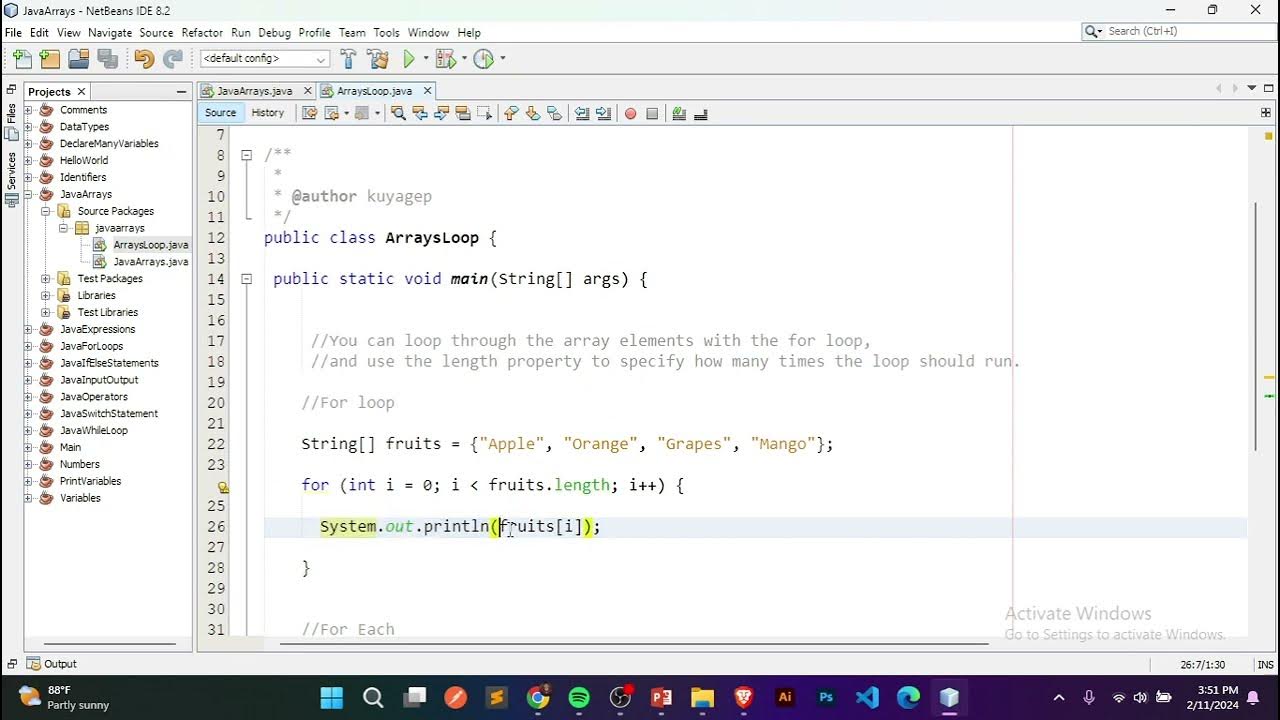The image size is (1280, 720).
Task: Click the Toggle Bookmark icon
Action: tap(554, 113)
